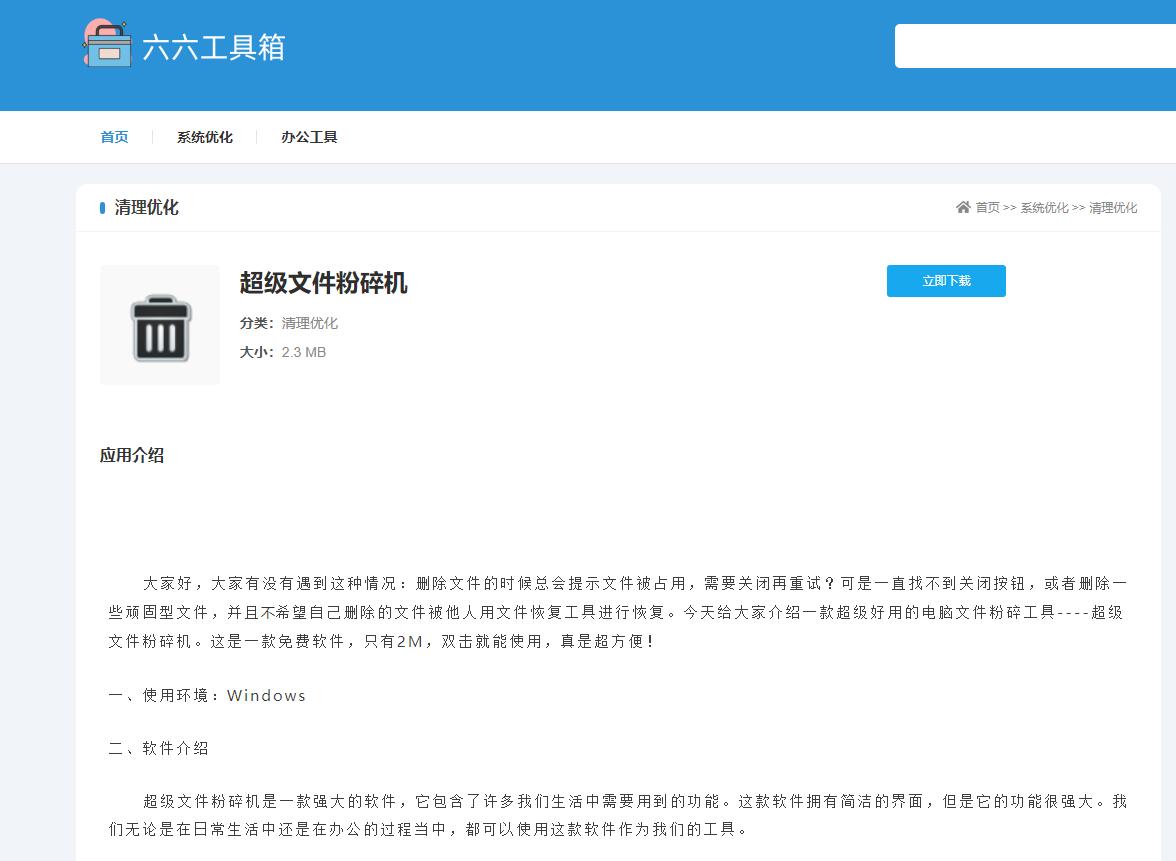The height and width of the screenshot is (861, 1176).
Task: Click the 立即下载 download button
Action: pyautogui.click(x=945, y=281)
